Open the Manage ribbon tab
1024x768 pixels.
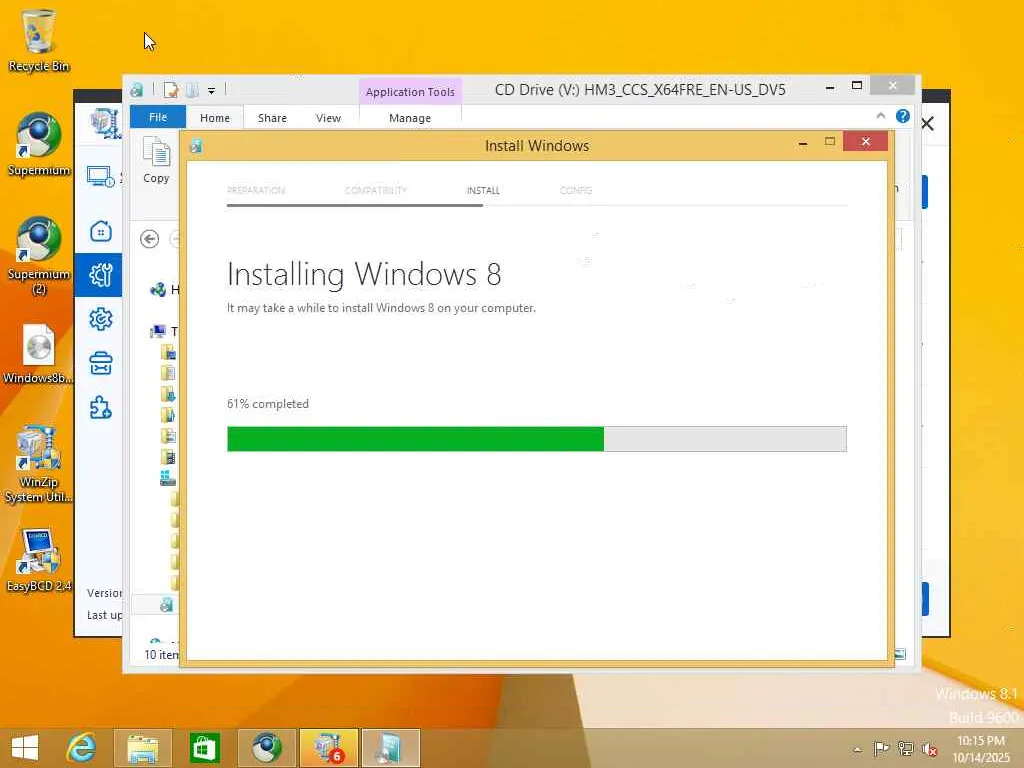[410, 118]
